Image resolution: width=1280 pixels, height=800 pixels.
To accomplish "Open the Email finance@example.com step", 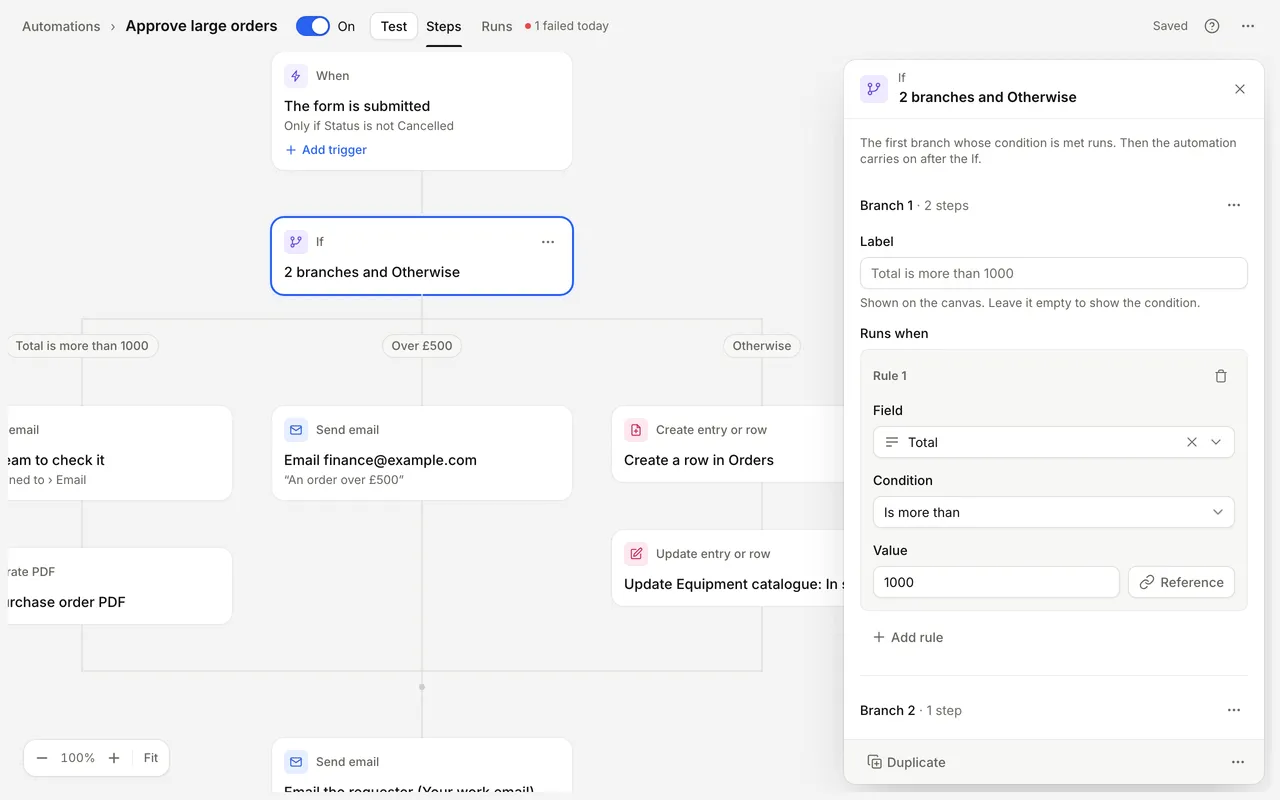I will 422,453.
